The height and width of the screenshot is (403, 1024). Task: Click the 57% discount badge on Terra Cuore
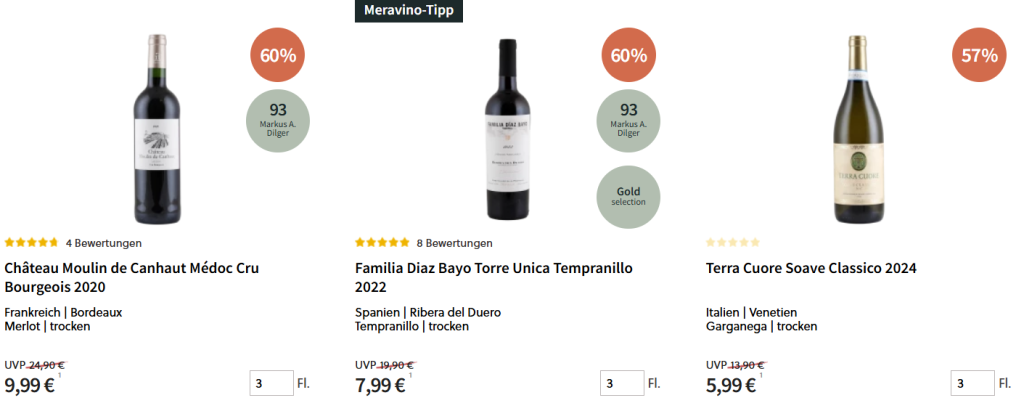[x=980, y=55]
